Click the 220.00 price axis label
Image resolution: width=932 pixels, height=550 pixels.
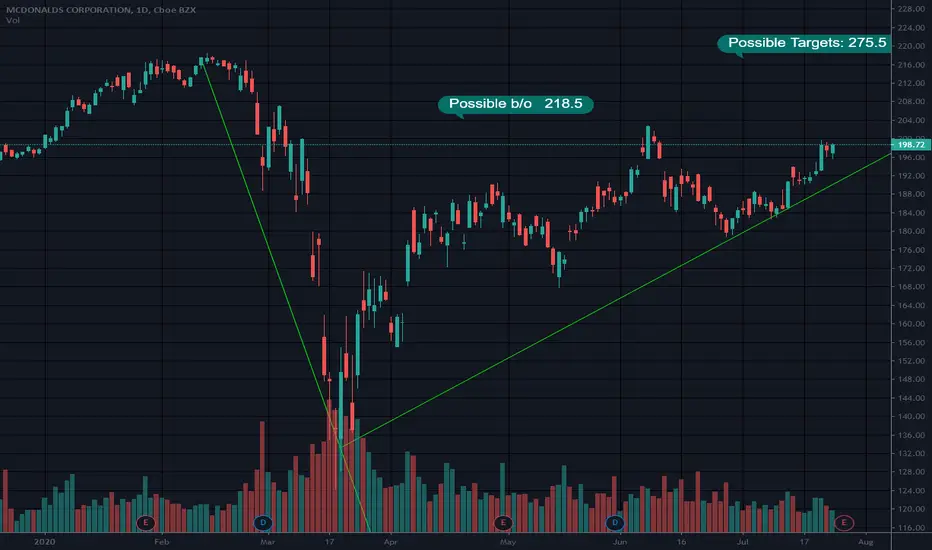[x=911, y=46]
